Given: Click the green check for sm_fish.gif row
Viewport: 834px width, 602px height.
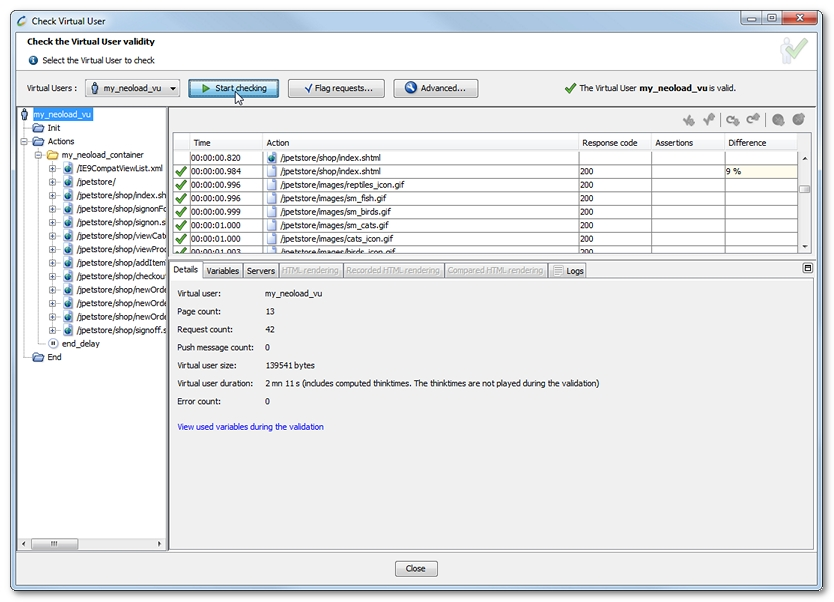Looking at the screenshot, I should [181, 198].
